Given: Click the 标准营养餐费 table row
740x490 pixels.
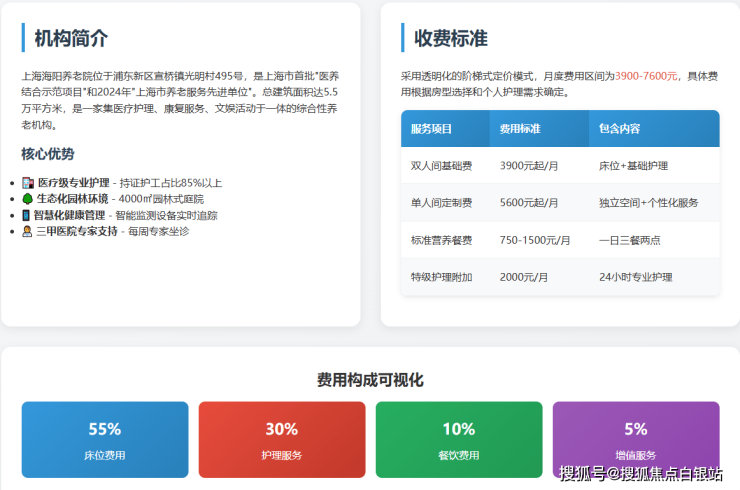Looking at the screenshot, I should click(x=560, y=240).
